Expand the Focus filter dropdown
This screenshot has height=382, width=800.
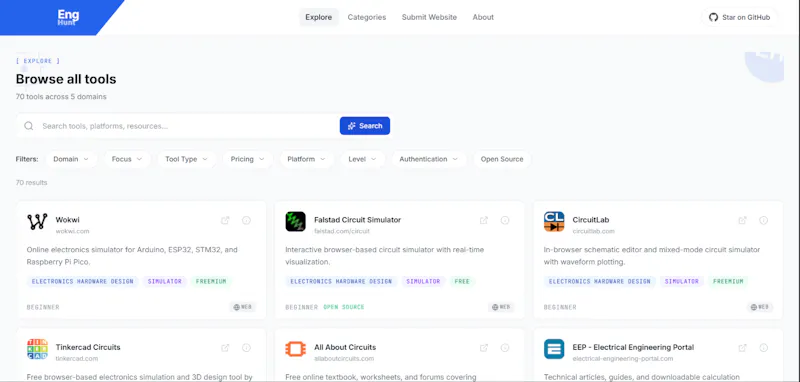(128, 159)
